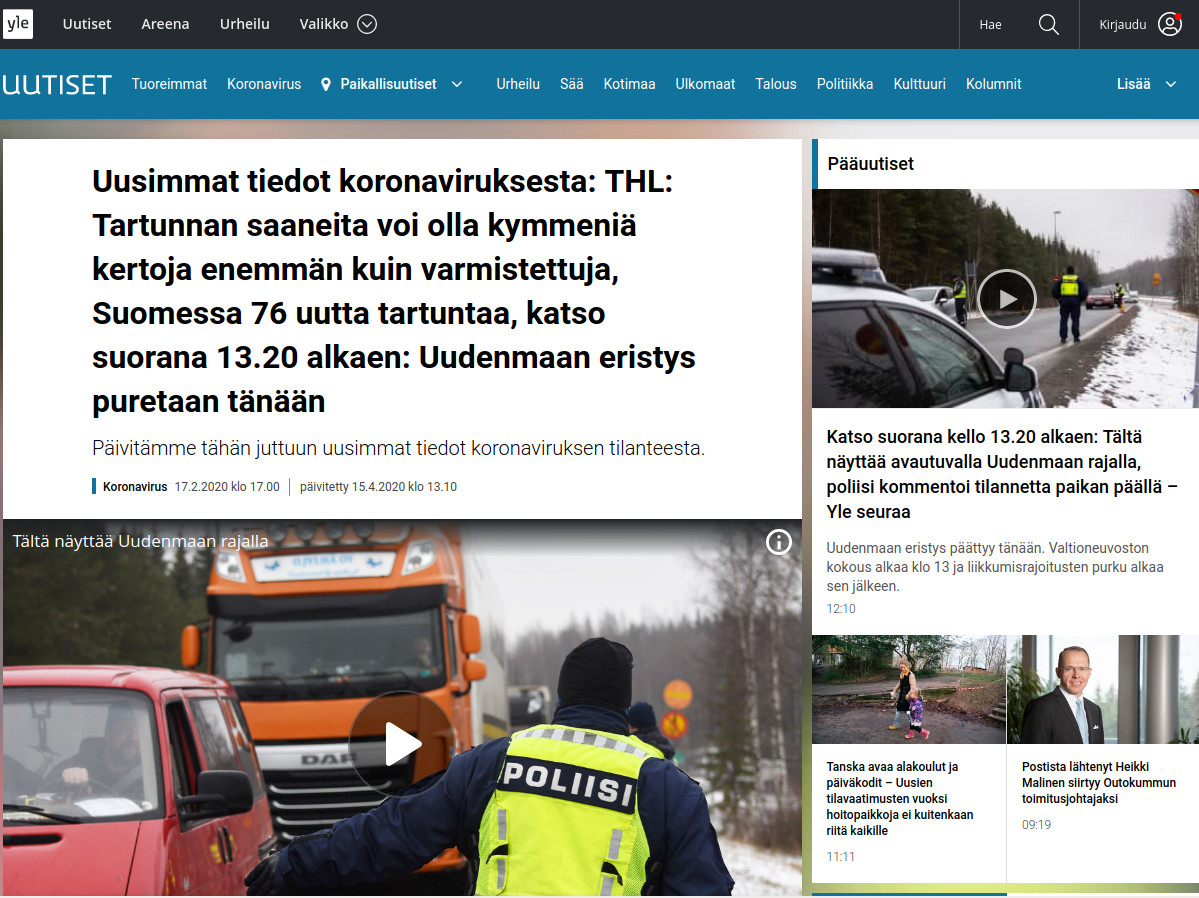The width and height of the screenshot is (1199, 898).
Task: Click the Kirjaudu login link
Action: click(1122, 25)
